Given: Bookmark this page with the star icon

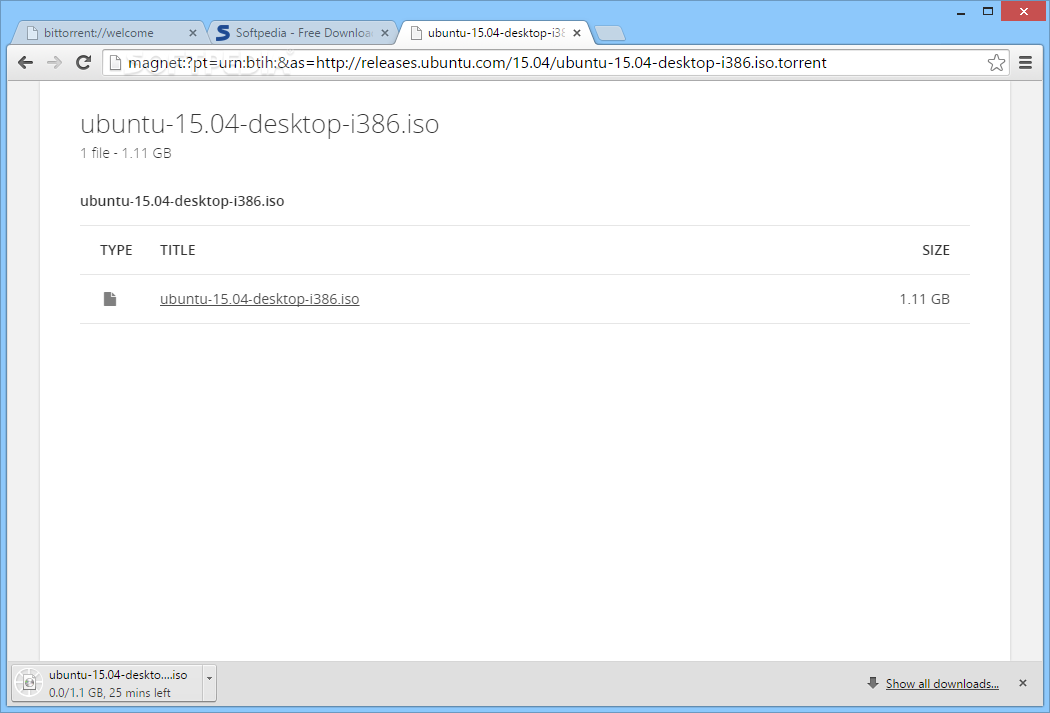Looking at the screenshot, I should tap(996, 63).
